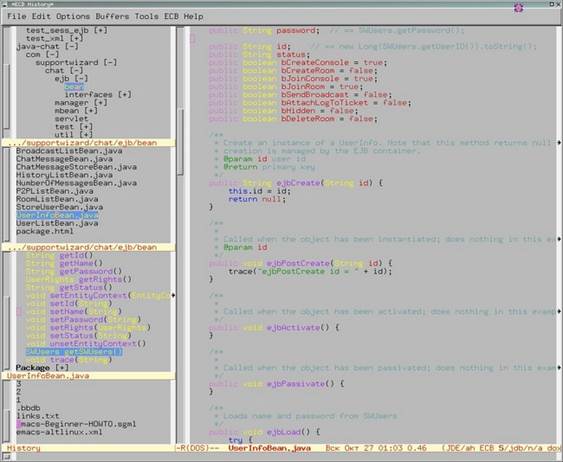This screenshot has height=462, width=563.
Task: Click UserInfoBean.java mode line above history list
Action: pos(48,376)
